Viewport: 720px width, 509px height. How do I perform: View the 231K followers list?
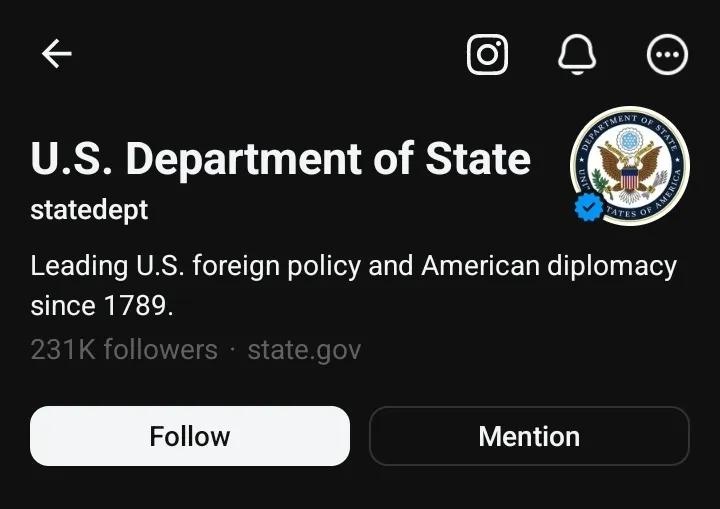tap(124, 350)
